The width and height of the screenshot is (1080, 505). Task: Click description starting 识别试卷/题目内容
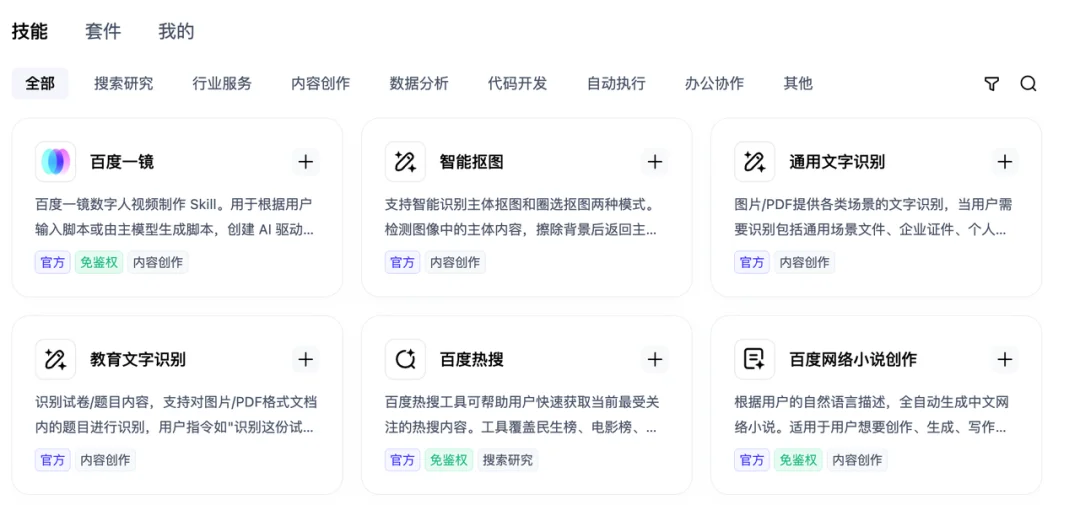click(176, 415)
